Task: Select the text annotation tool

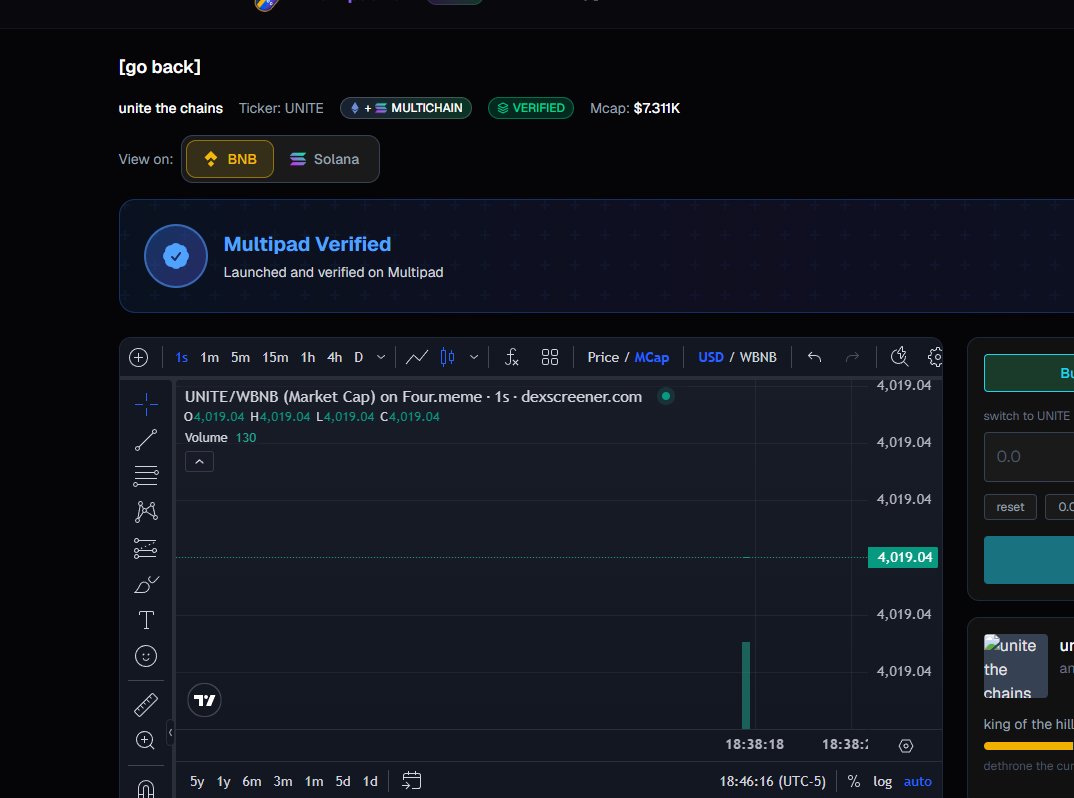Action: tap(146, 620)
